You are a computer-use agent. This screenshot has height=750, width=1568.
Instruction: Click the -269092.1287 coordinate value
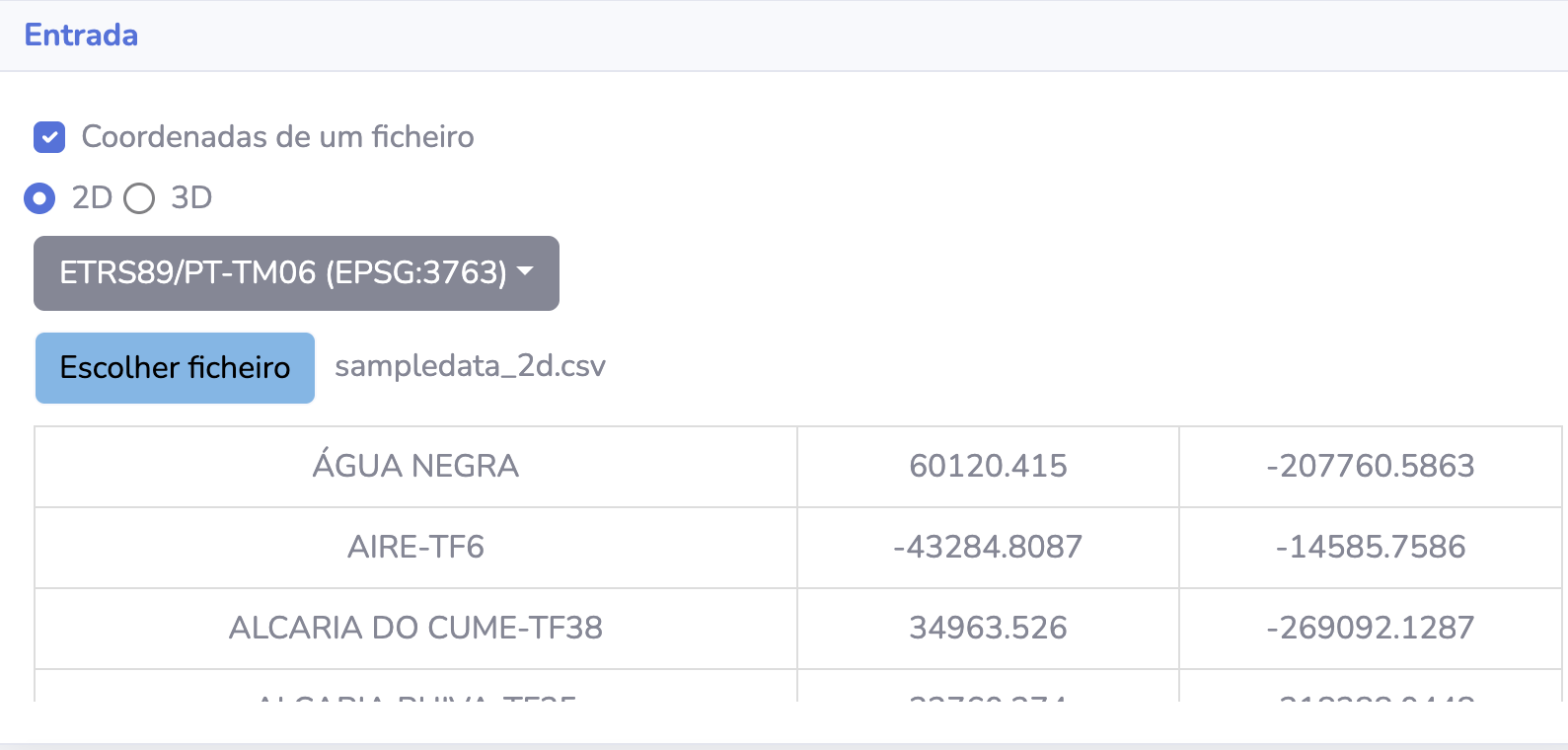(x=1371, y=629)
